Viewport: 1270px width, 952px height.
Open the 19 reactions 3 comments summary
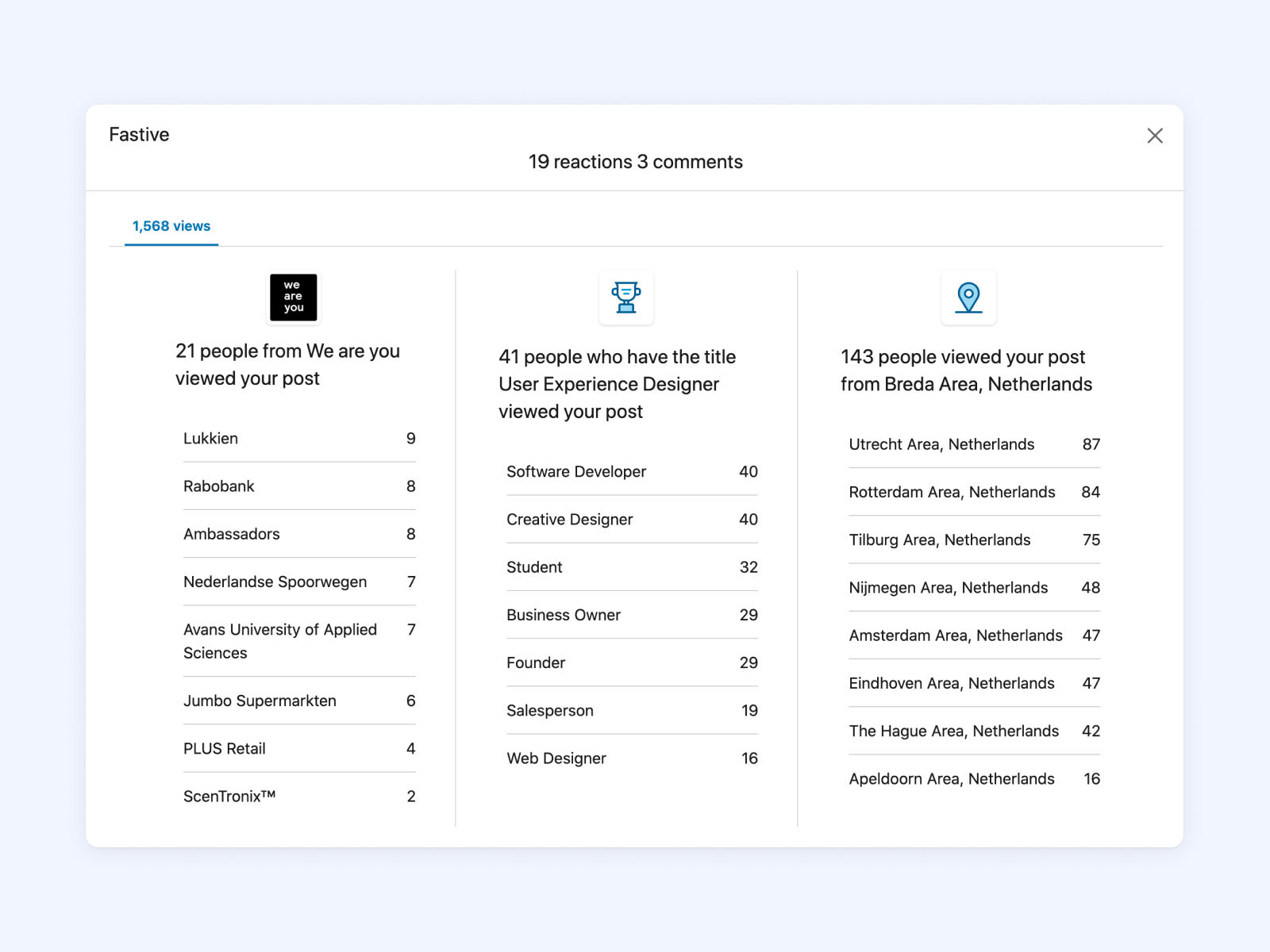click(635, 162)
